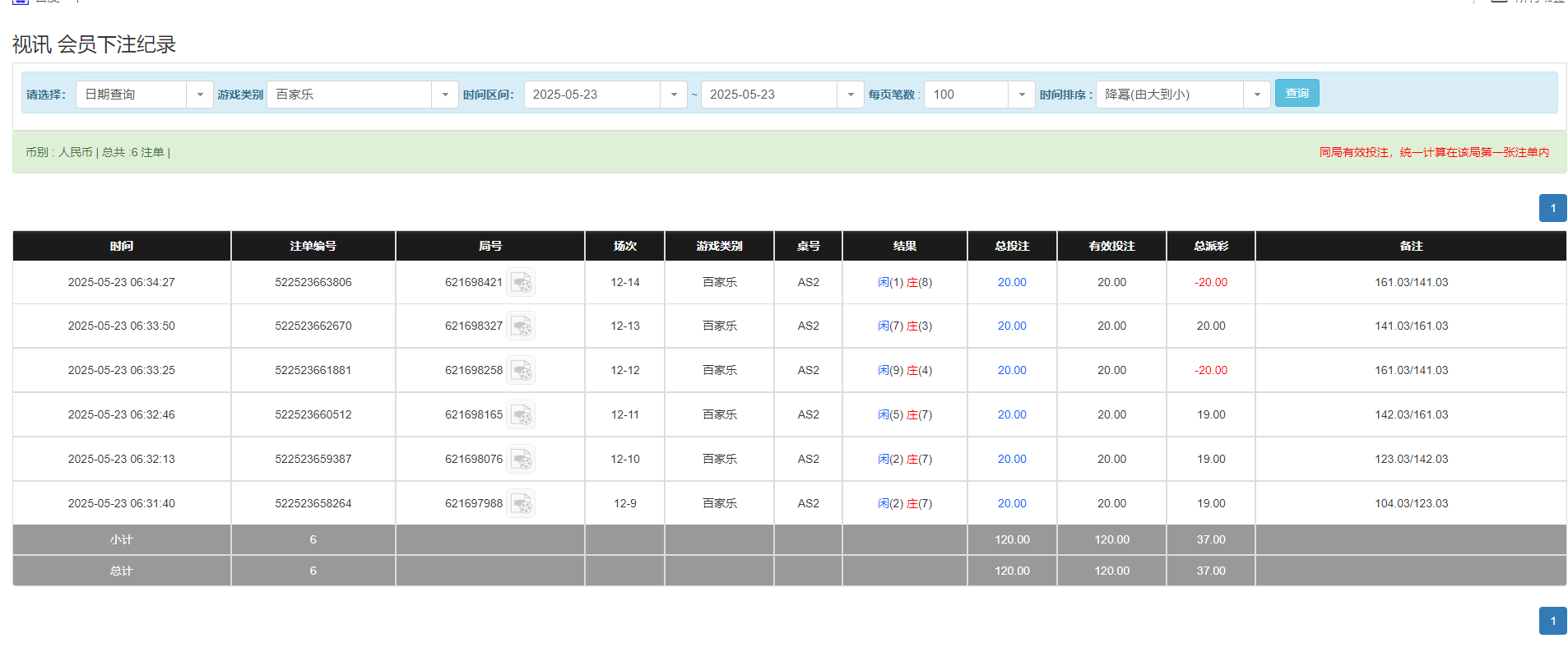The width and height of the screenshot is (1568, 666).
Task: Open video replay icon for round 621697988
Action: pyautogui.click(x=521, y=504)
